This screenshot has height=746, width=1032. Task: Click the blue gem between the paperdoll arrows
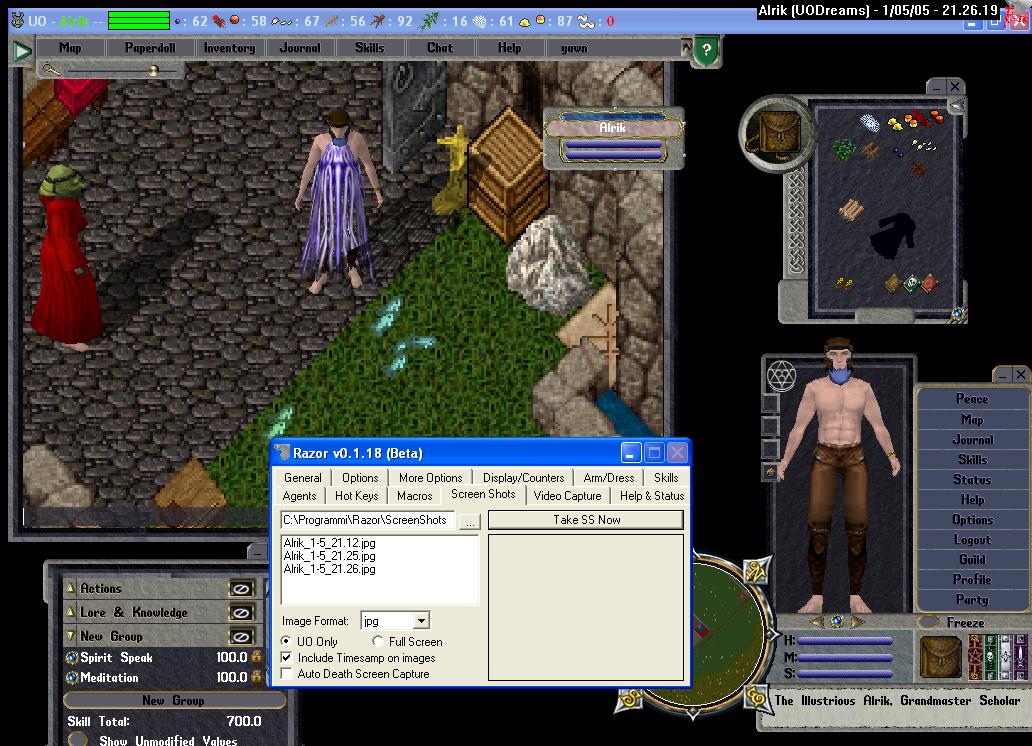(x=837, y=621)
